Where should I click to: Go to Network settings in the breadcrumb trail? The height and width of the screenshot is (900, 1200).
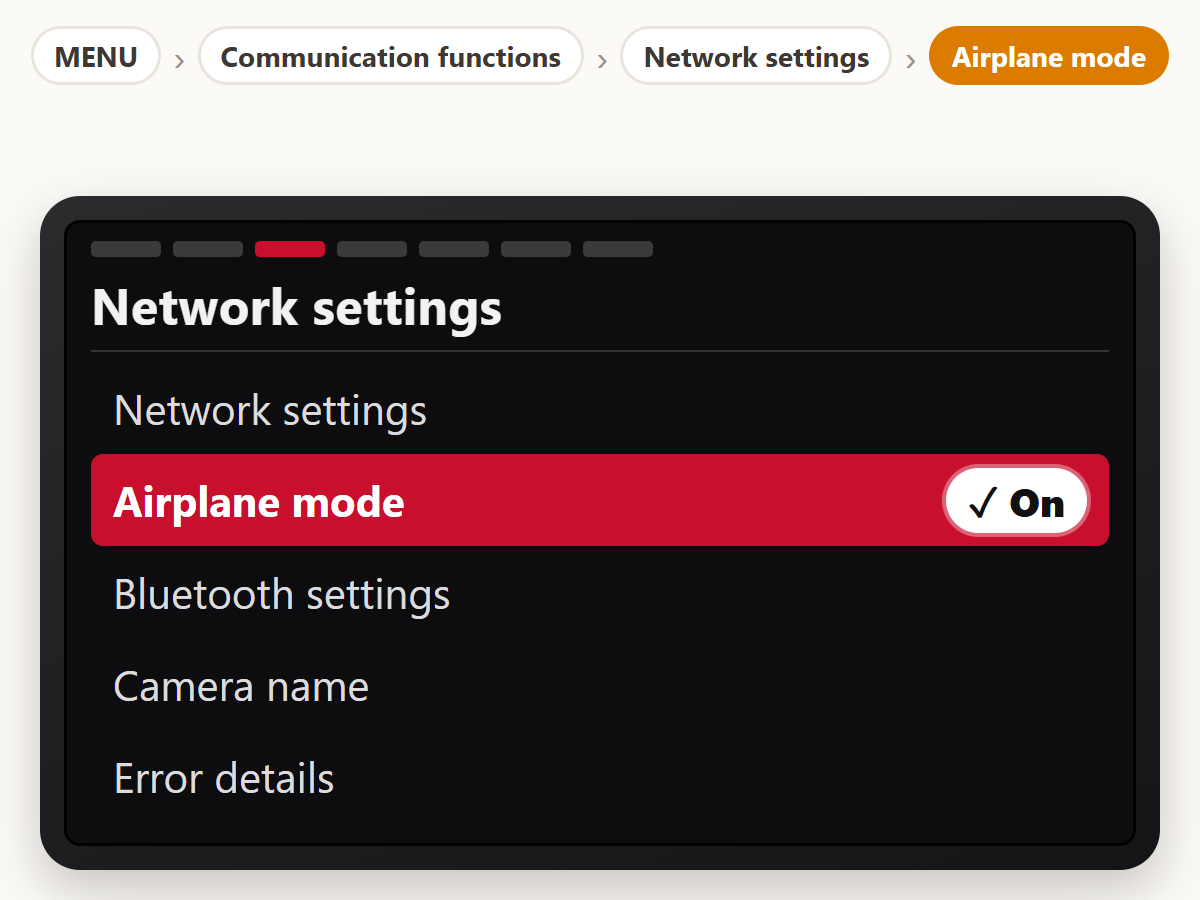pos(756,56)
